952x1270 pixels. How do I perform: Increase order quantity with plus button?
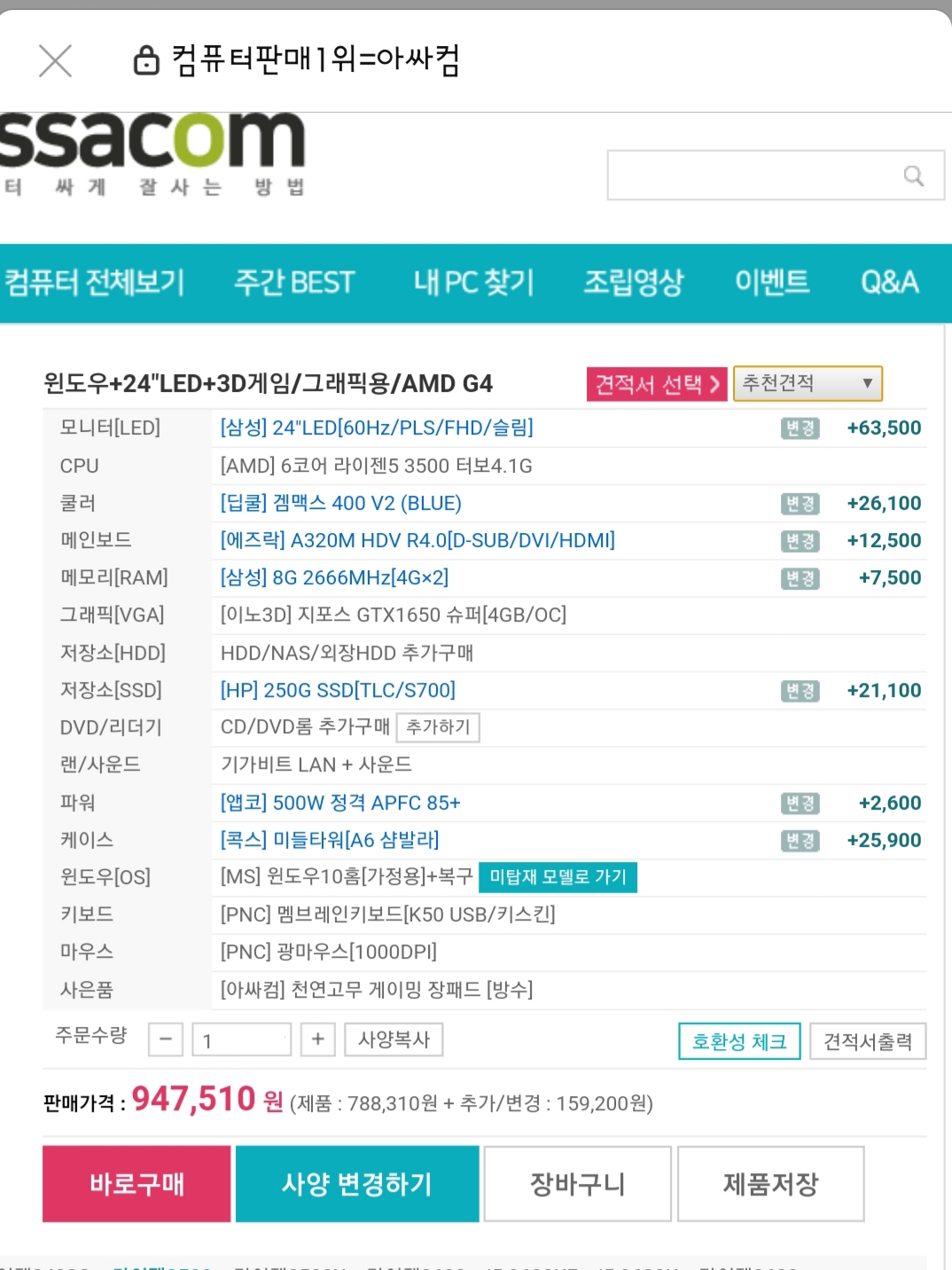[317, 1039]
